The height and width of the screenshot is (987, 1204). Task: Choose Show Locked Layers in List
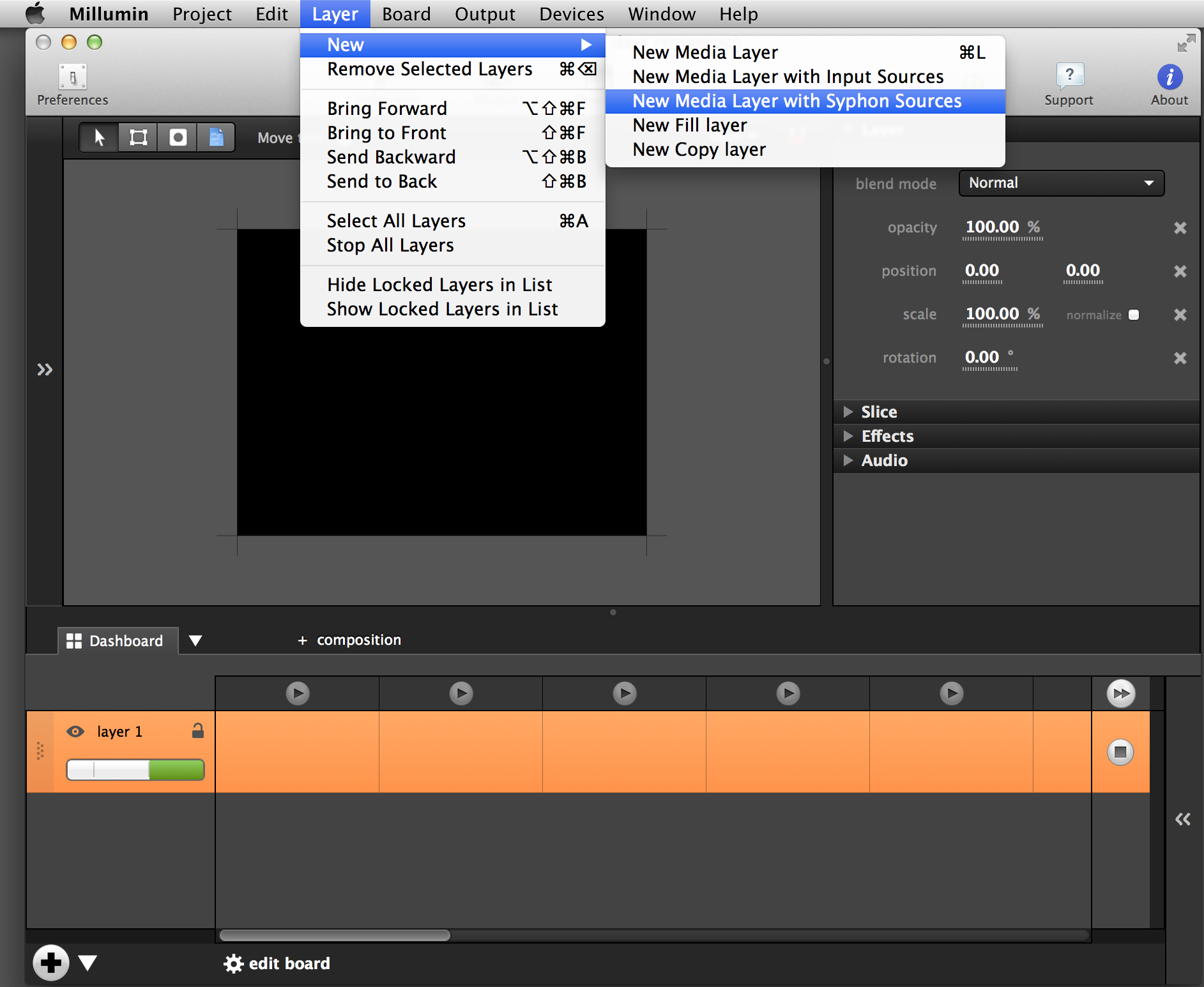[453, 309]
